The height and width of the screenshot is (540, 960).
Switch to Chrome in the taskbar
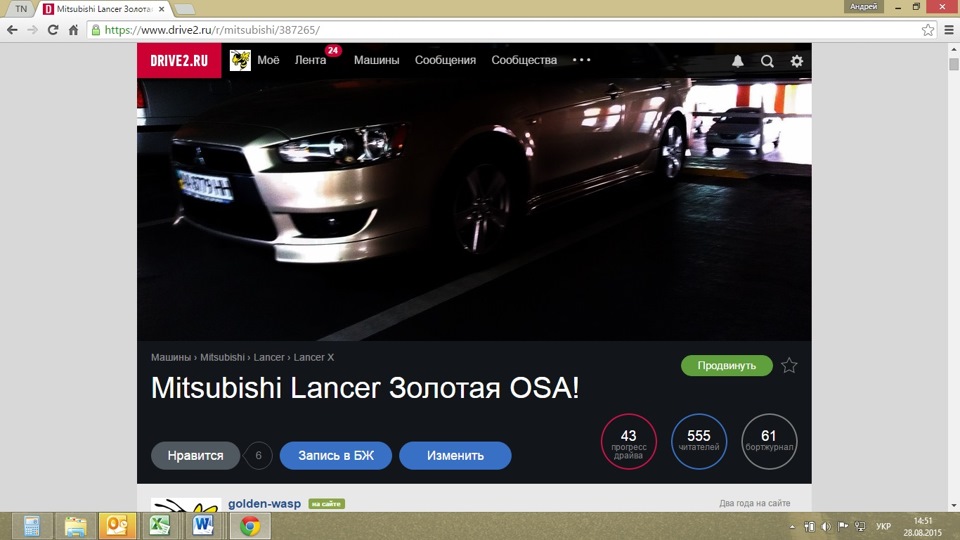coord(250,526)
